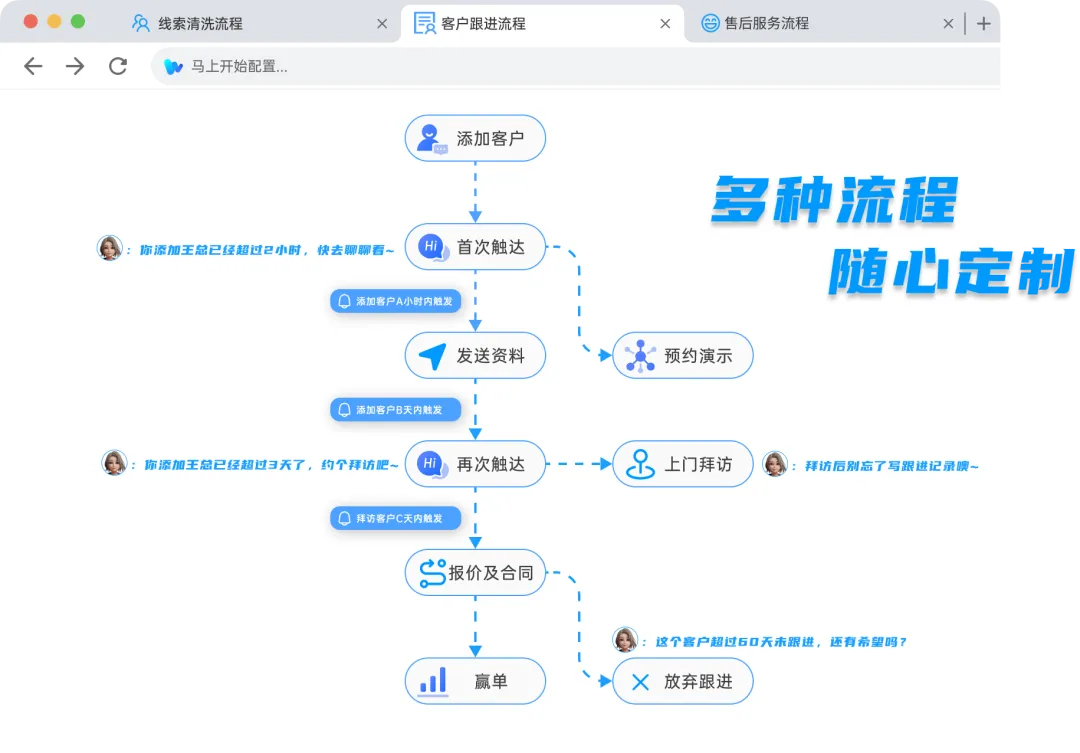Screen dimensions: 1080x753
Task: Click avatar beside 拜访后别忘了写跟进记录 message
Action: click(x=775, y=464)
